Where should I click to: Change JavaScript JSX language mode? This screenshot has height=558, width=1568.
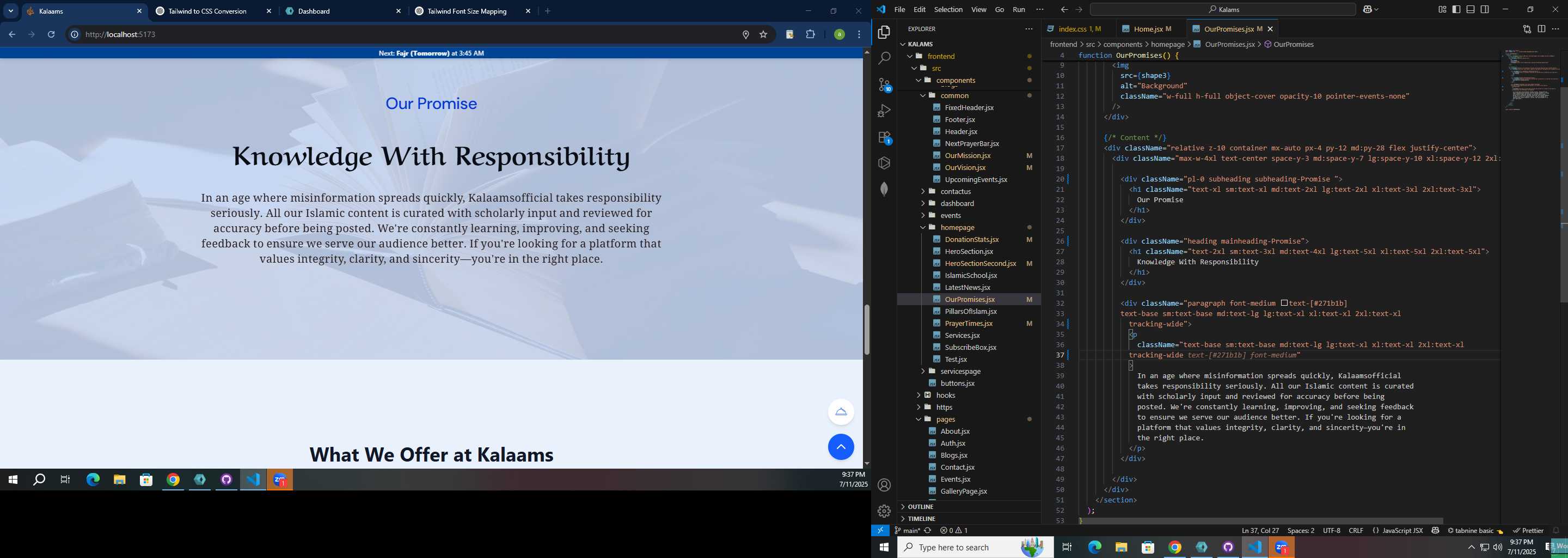[x=1403, y=531]
